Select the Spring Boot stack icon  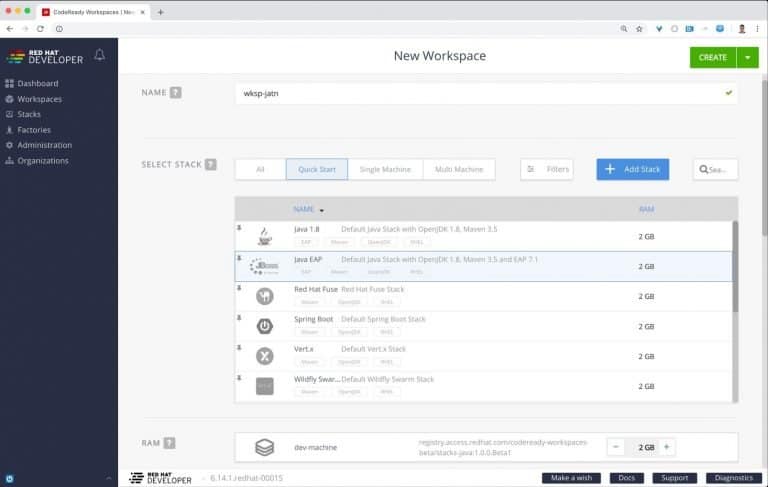point(264,326)
